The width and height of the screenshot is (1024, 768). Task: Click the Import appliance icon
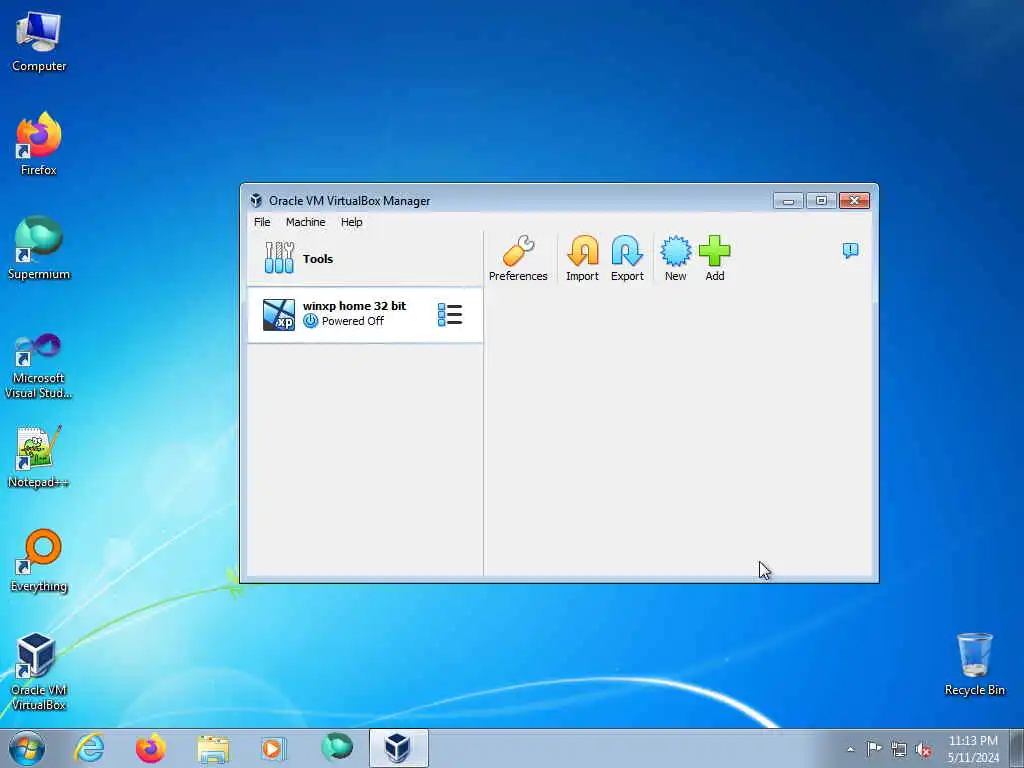coord(582,259)
